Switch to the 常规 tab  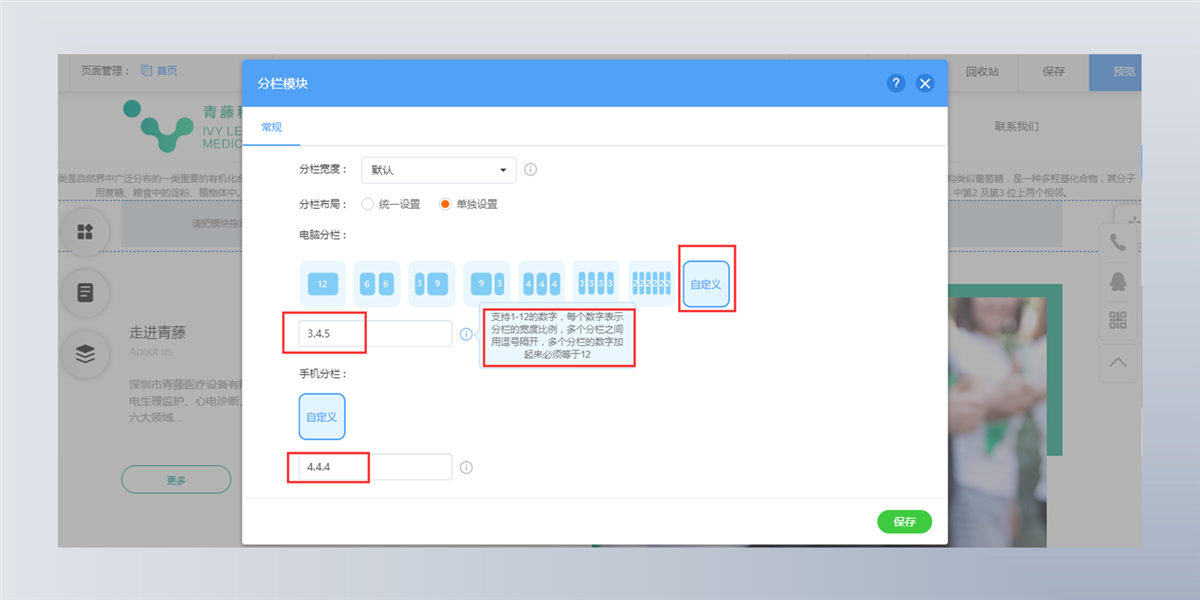272,127
